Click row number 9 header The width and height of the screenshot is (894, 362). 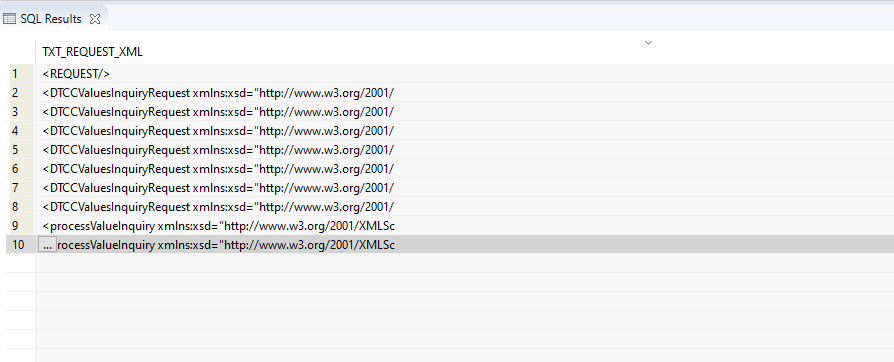pyautogui.click(x=21, y=226)
